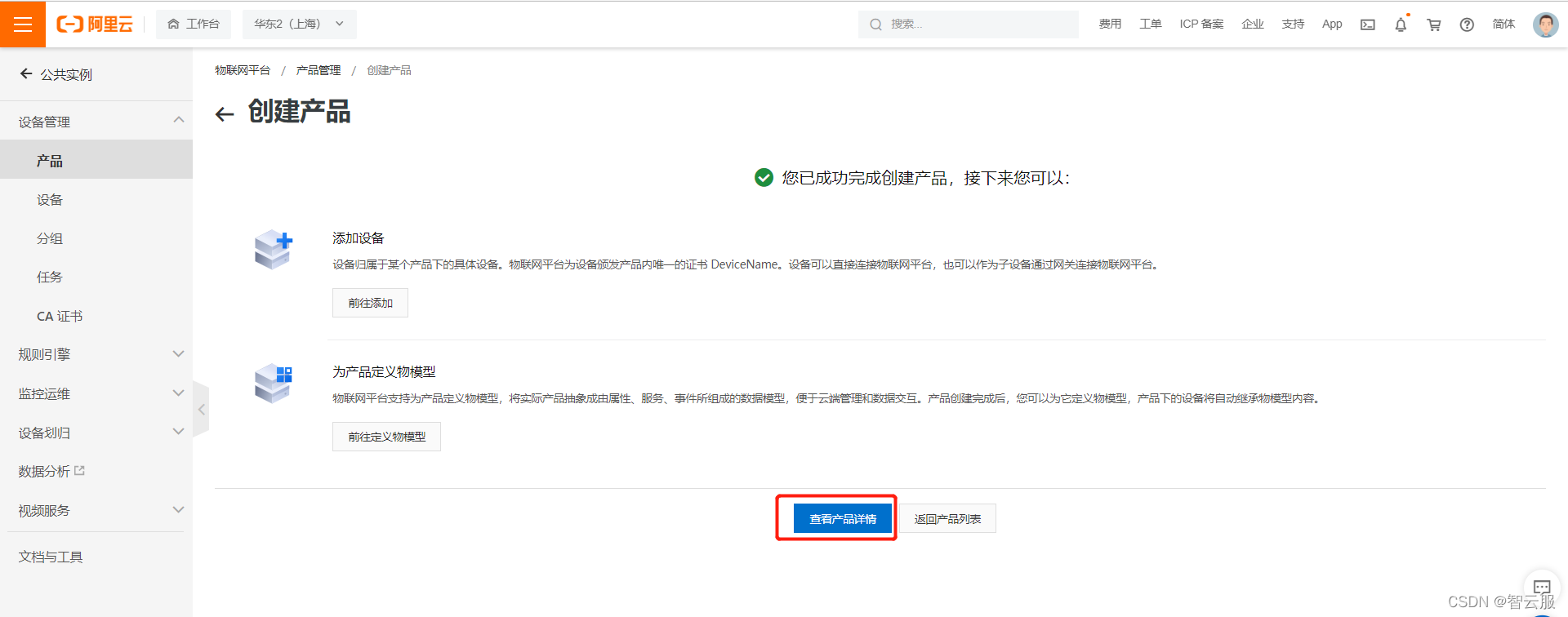Open 费用 in the top bar

[x=1110, y=24]
